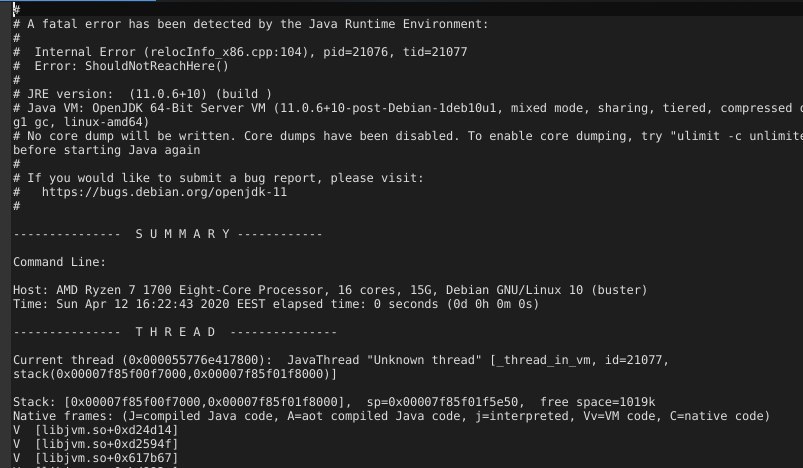Click the 'Stack: [0x00007f85f00f7000' line
The image size is (803, 468).
(x=334, y=402)
